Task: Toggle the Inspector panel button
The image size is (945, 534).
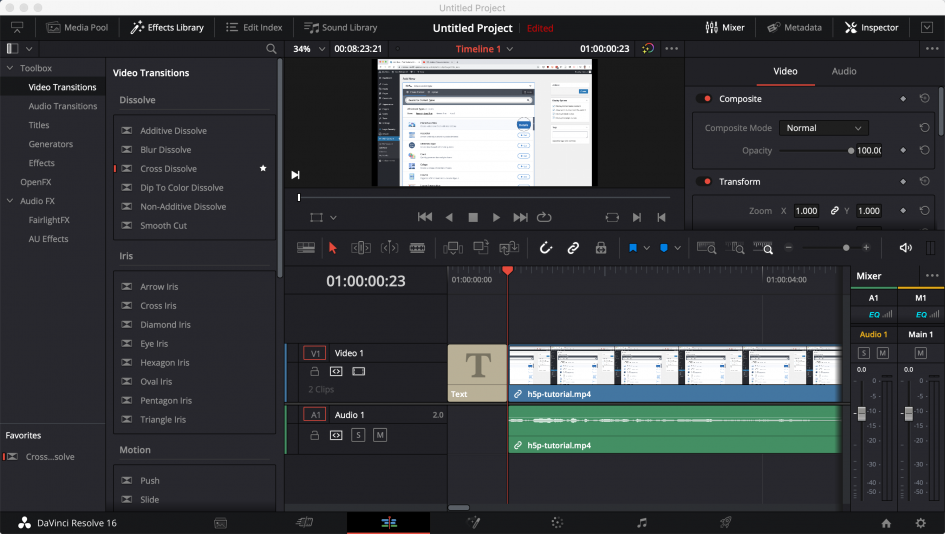Action: point(871,28)
